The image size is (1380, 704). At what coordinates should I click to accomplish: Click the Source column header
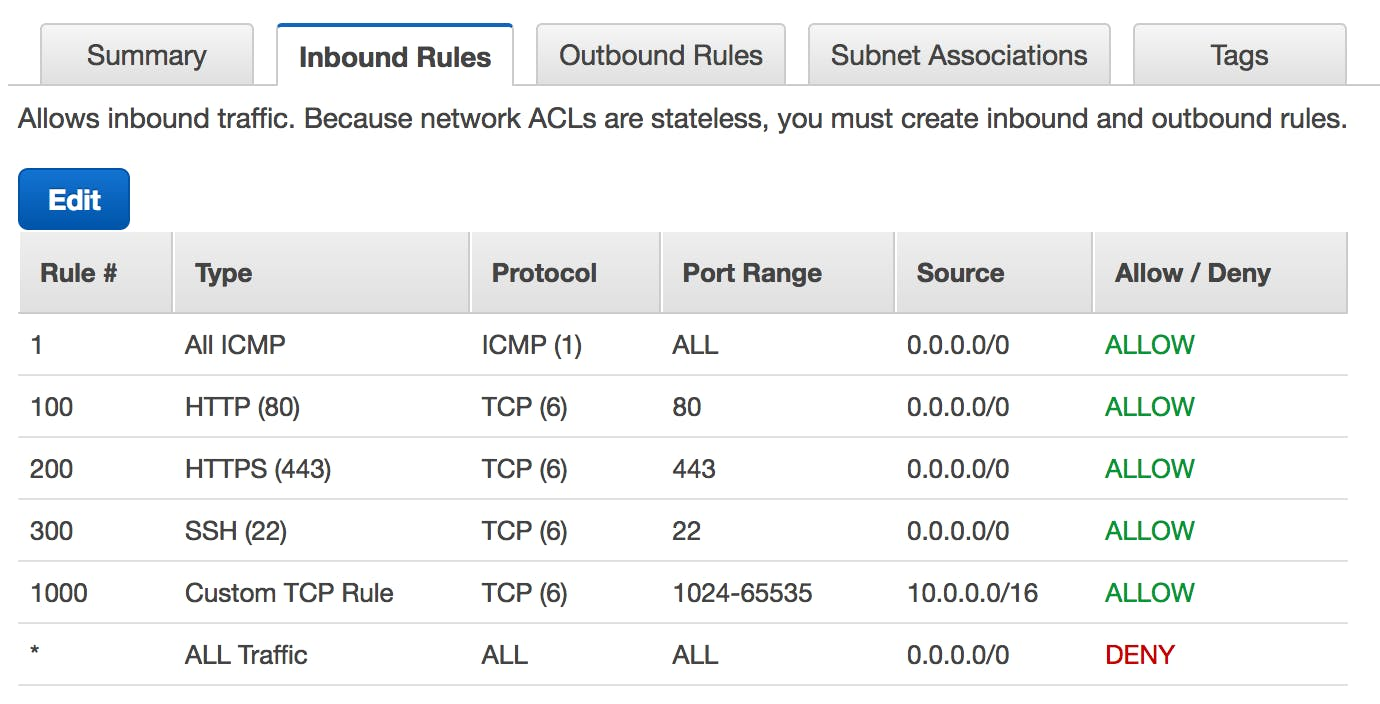960,273
